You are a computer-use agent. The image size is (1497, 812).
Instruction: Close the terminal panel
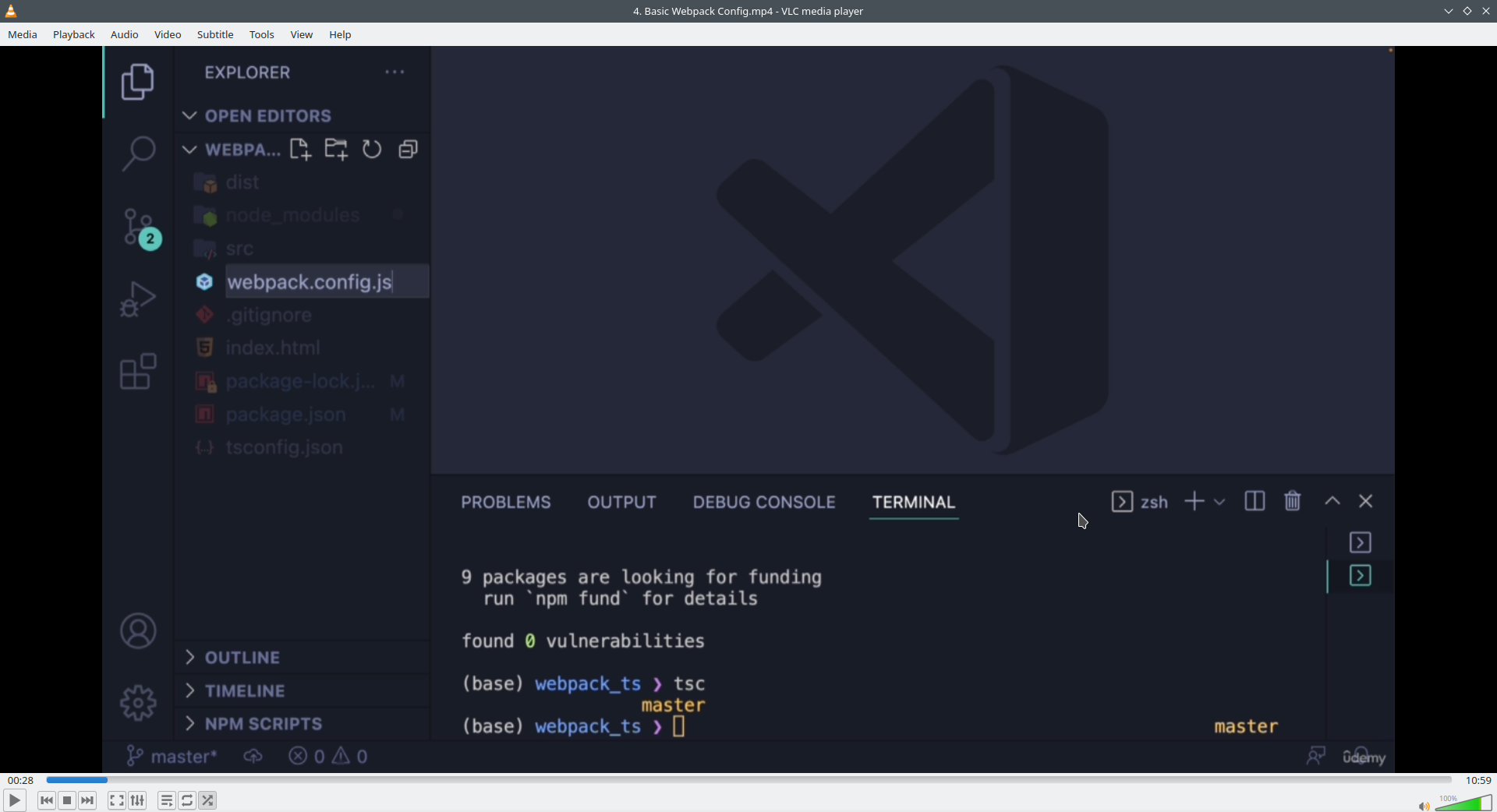click(x=1366, y=501)
